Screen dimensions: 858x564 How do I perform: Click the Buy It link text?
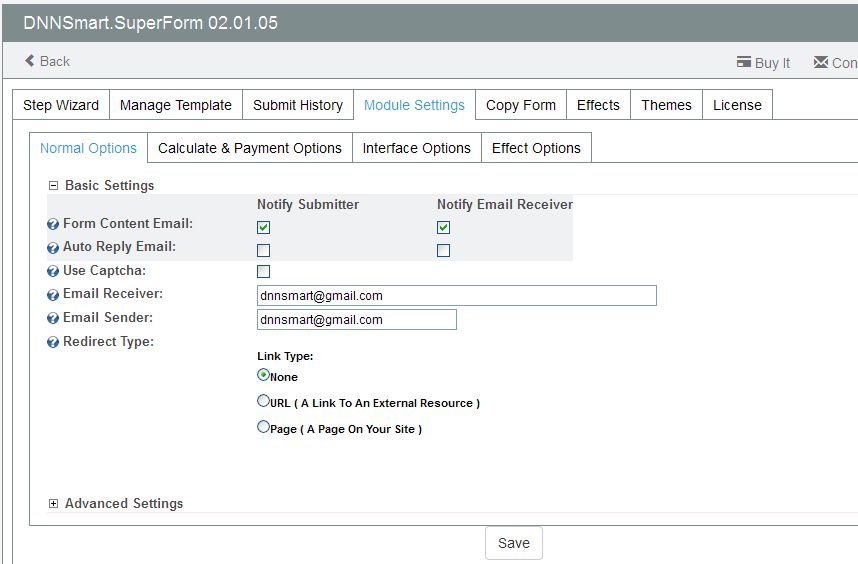(x=772, y=63)
